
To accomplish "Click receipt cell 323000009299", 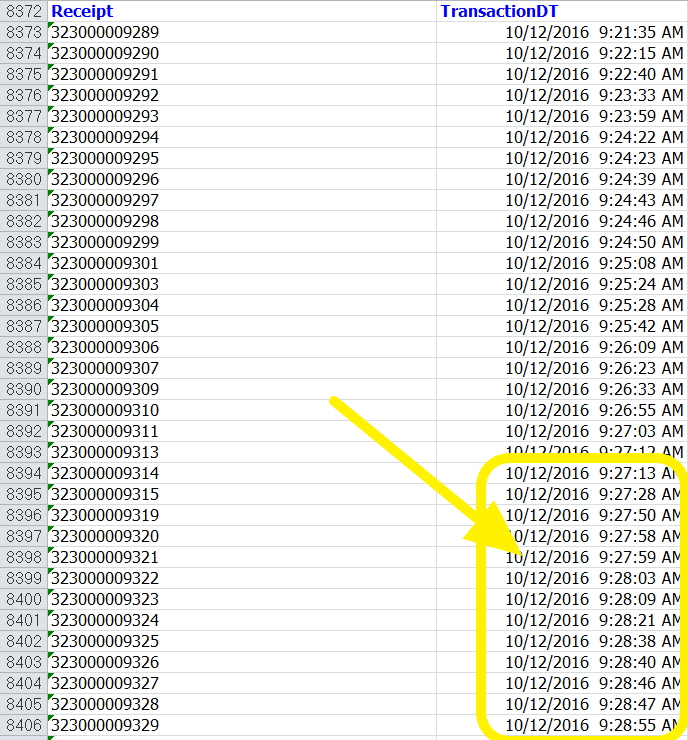I will click(242, 242).
